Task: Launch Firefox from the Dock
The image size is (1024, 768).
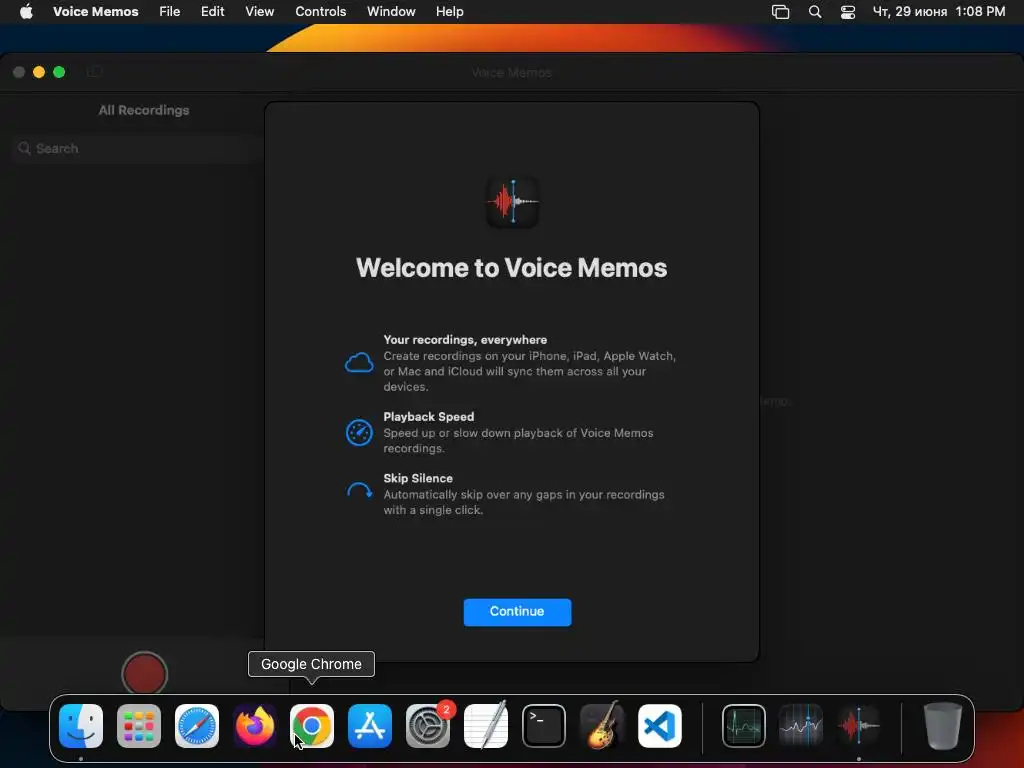Action: point(255,726)
